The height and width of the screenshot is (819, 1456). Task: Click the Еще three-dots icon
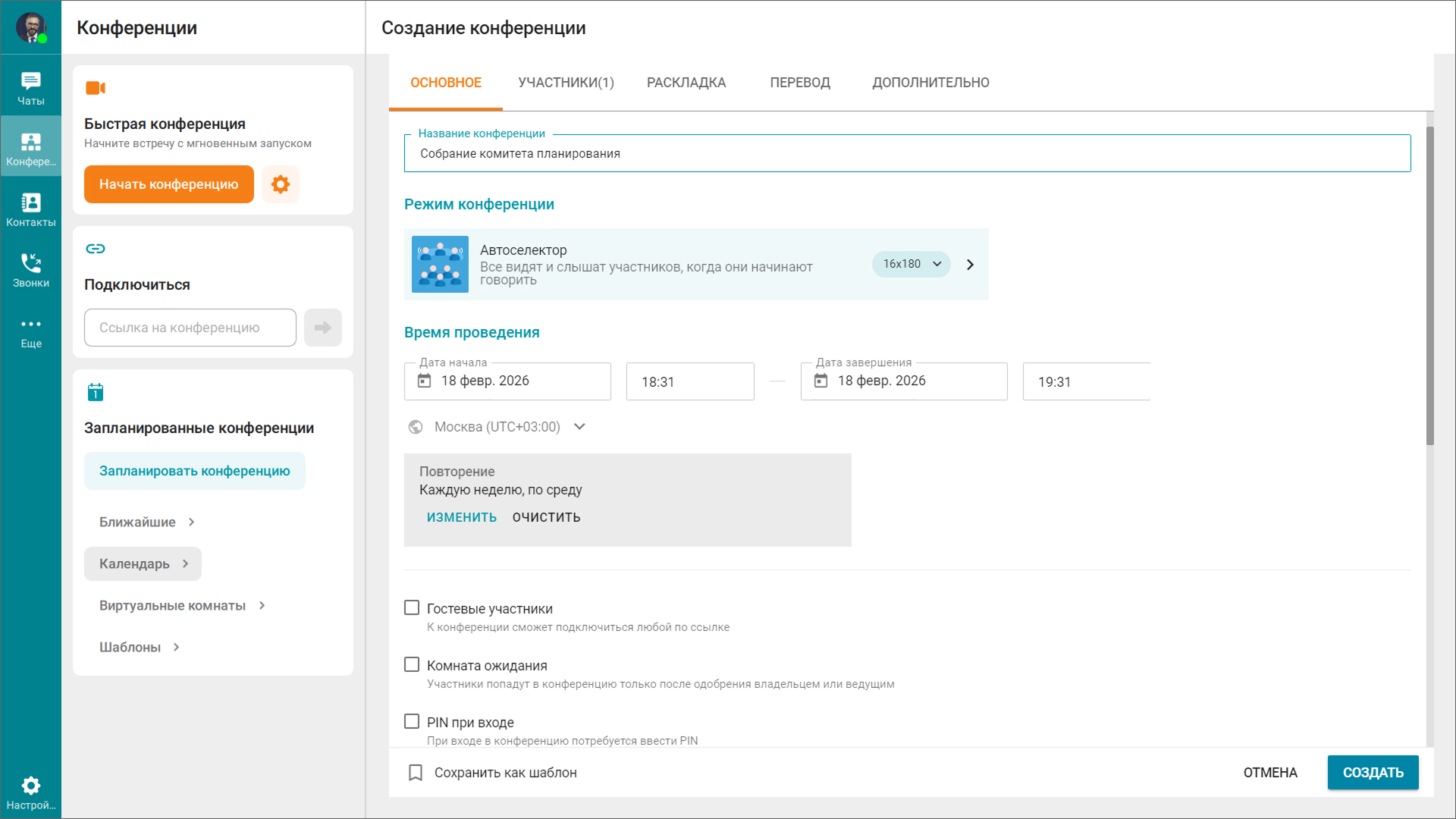(x=31, y=325)
